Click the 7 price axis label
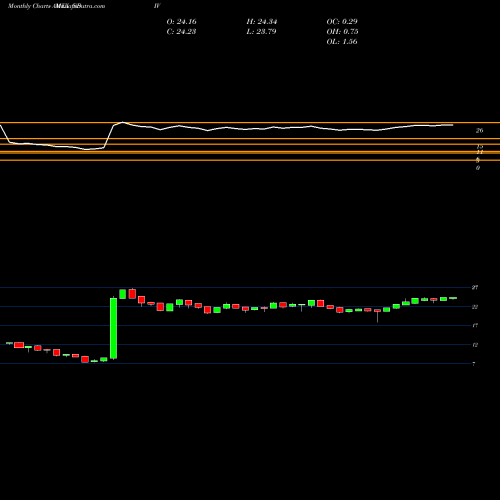Image resolution: width=500 pixels, height=500 pixels. click(474, 364)
